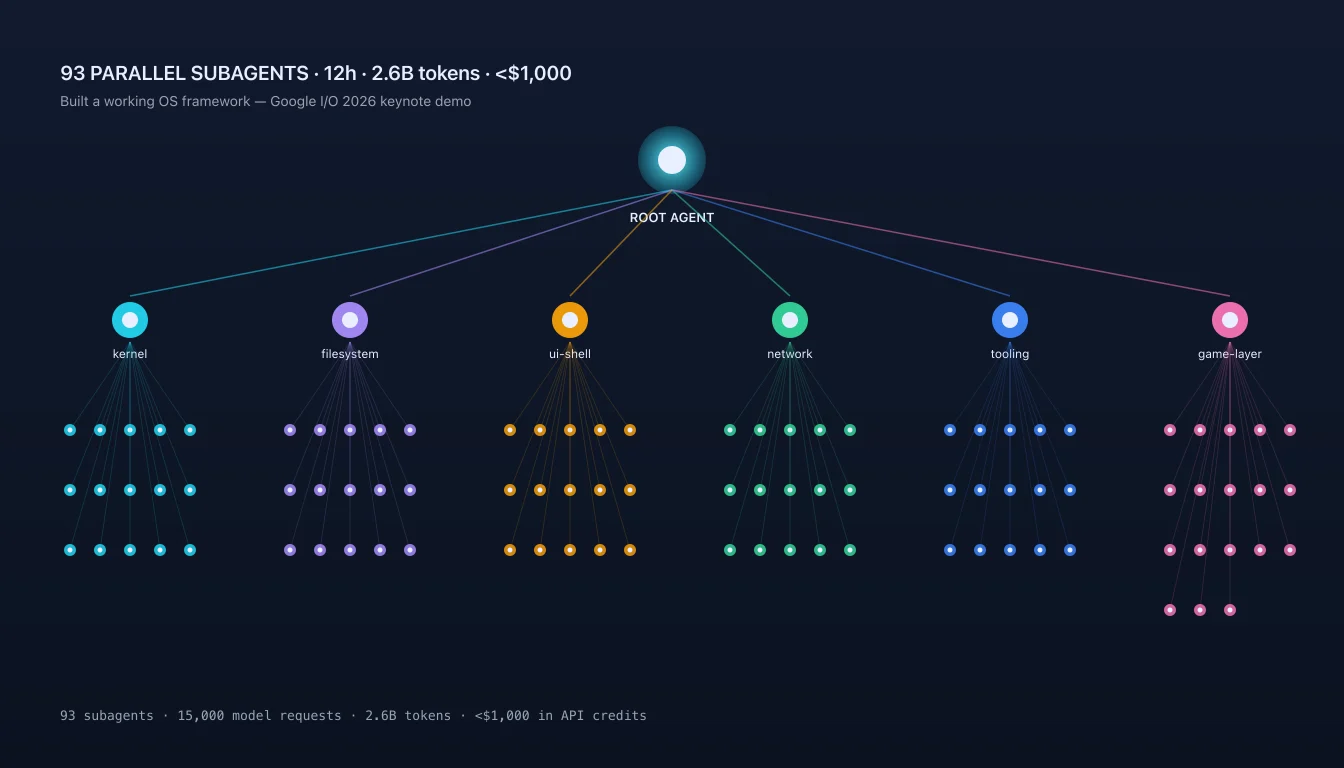Click the 93 PARALLEL SUBAGENTS heading
The width and height of the screenshot is (1344, 768).
tap(316, 73)
